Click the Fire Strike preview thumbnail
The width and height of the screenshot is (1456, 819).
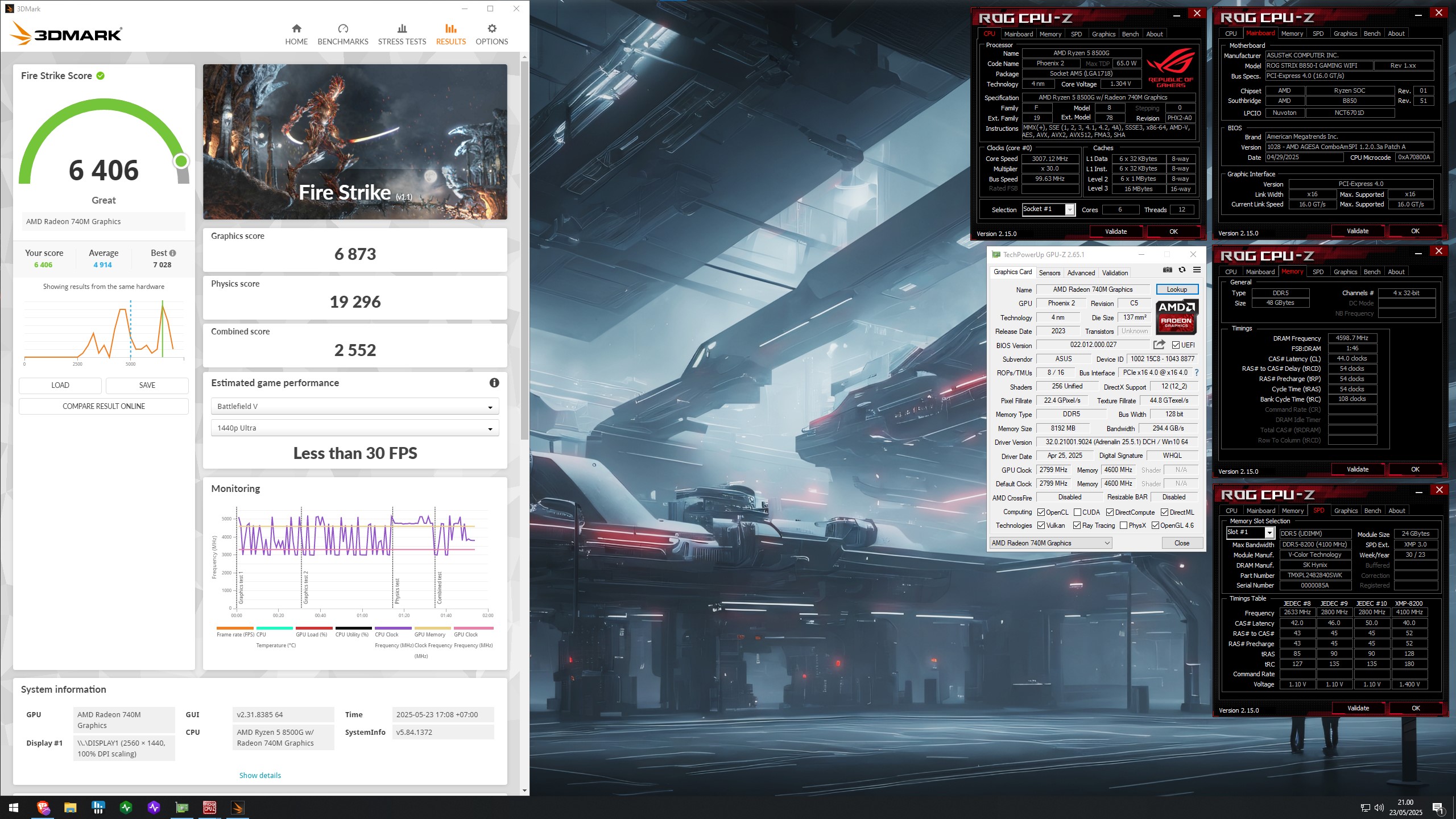[355, 142]
